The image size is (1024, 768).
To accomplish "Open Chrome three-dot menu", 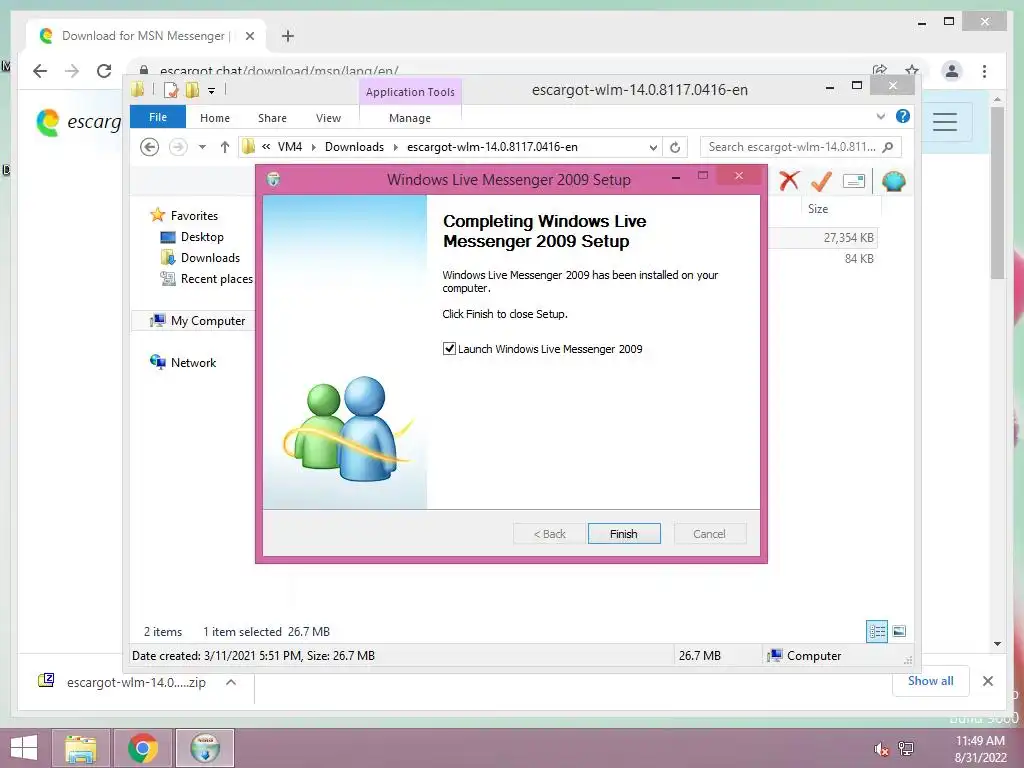I will [x=984, y=71].
